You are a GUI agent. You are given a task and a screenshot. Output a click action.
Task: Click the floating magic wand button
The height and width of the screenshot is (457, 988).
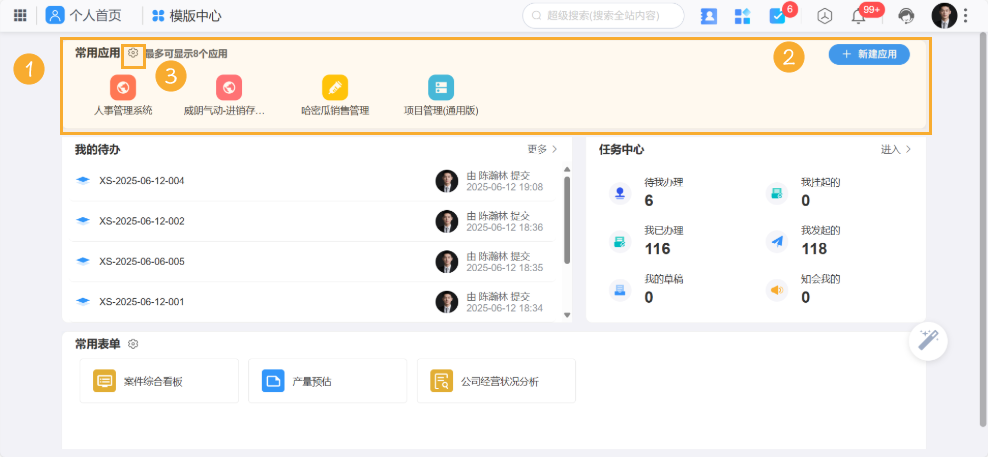(928, 340)
